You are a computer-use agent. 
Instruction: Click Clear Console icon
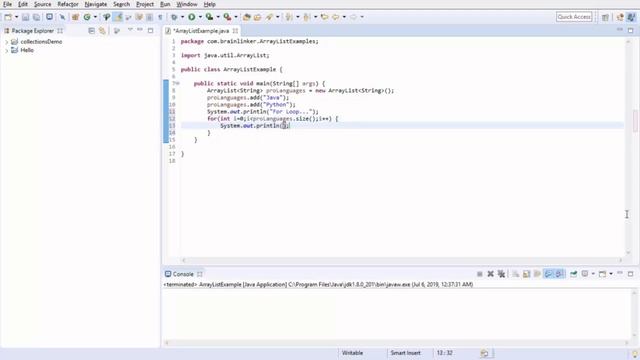tap(516, 274)
